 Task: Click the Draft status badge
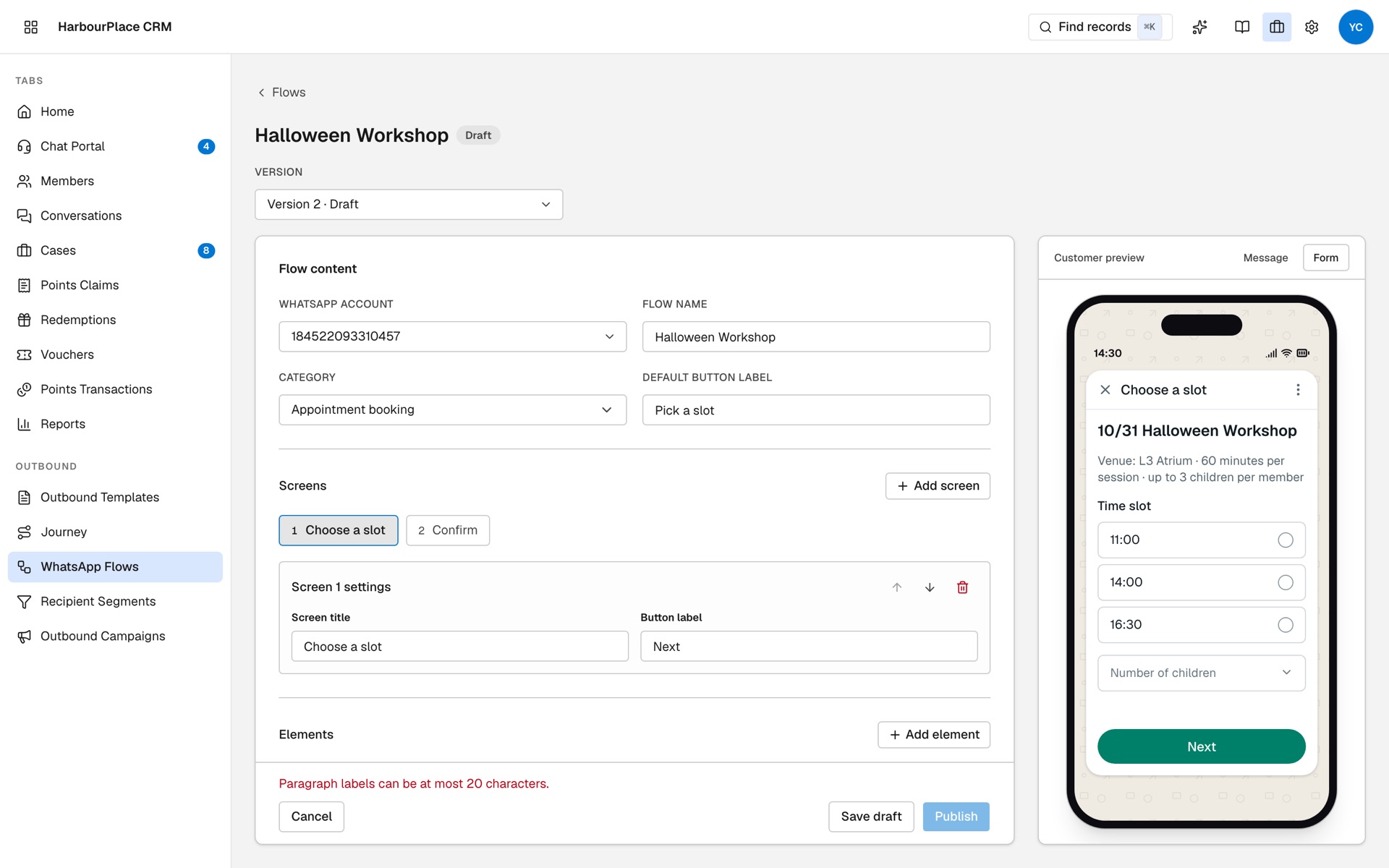click(x=478, y=135)
